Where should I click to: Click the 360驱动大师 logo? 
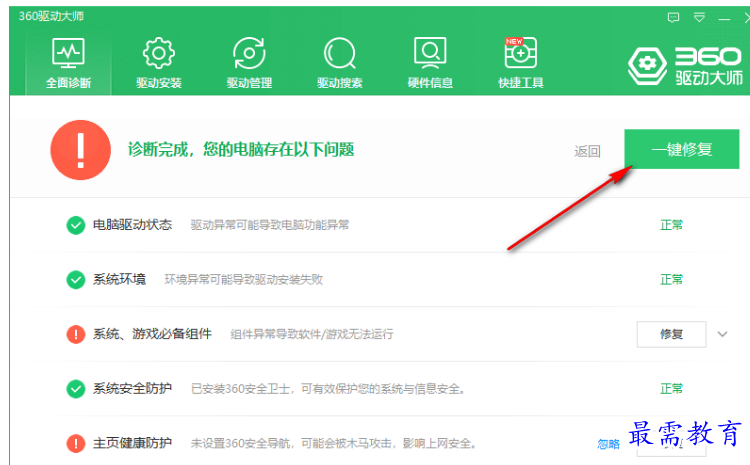coord(685,66)
